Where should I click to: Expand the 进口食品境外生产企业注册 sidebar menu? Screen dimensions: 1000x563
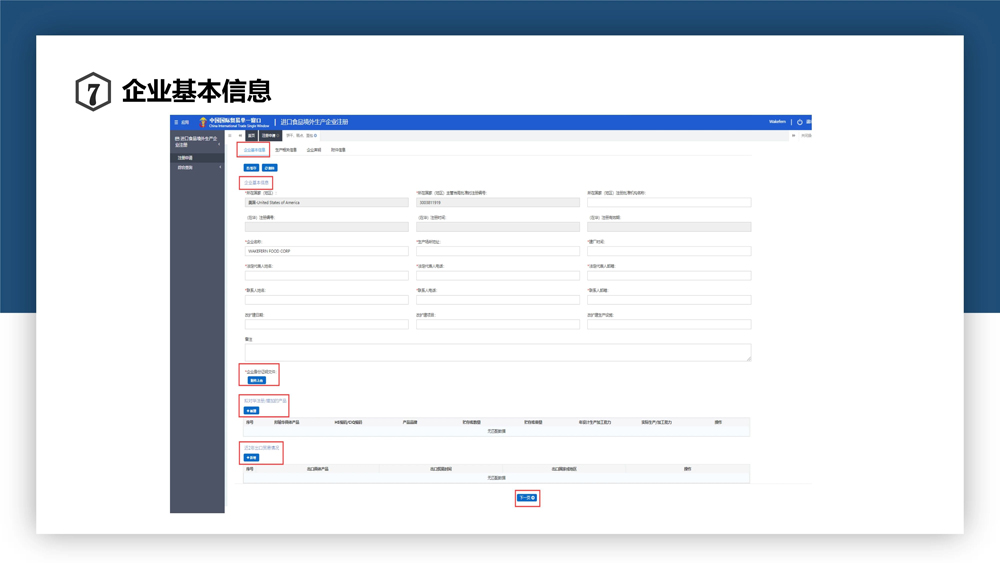(x=197, y=142)
